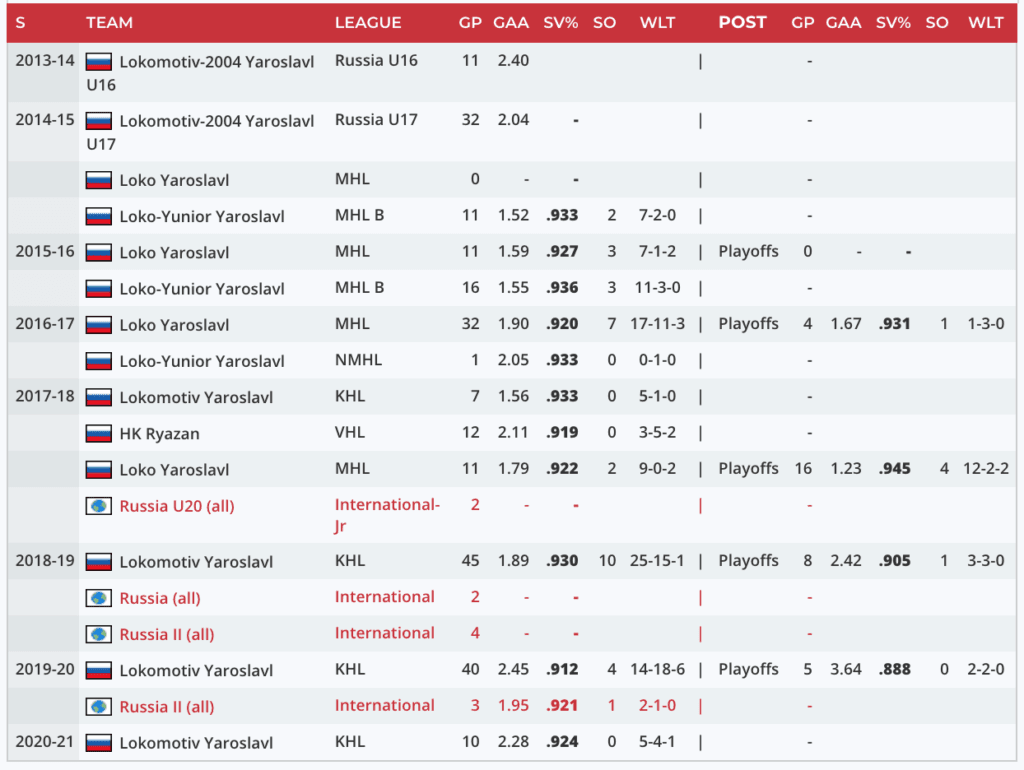Click the POST column header

tap(742, 22)
